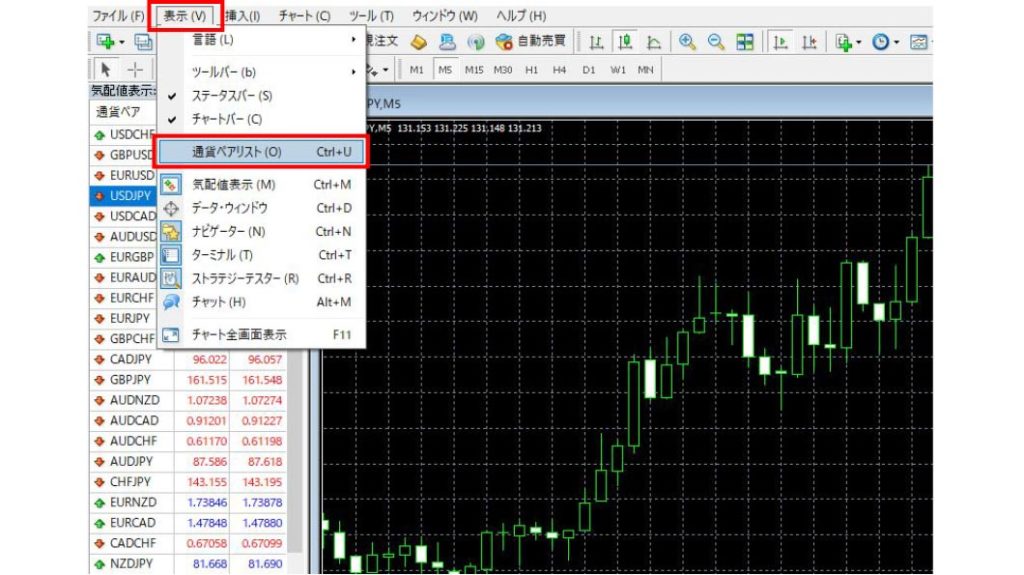The width and height of the screenshot is (1024, 575).
Task: Choose チャート全画面表示 fullscreen option
Action: point(238,335)
